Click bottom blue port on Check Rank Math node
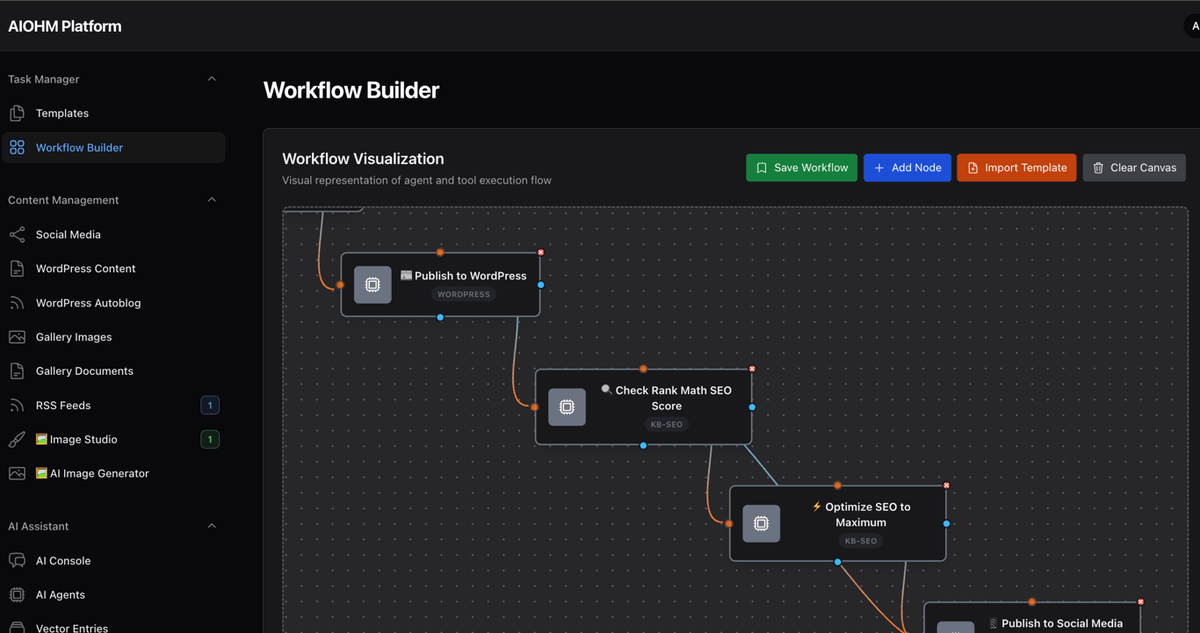This screenshot has width=1200, height=633. pos(643,445)
